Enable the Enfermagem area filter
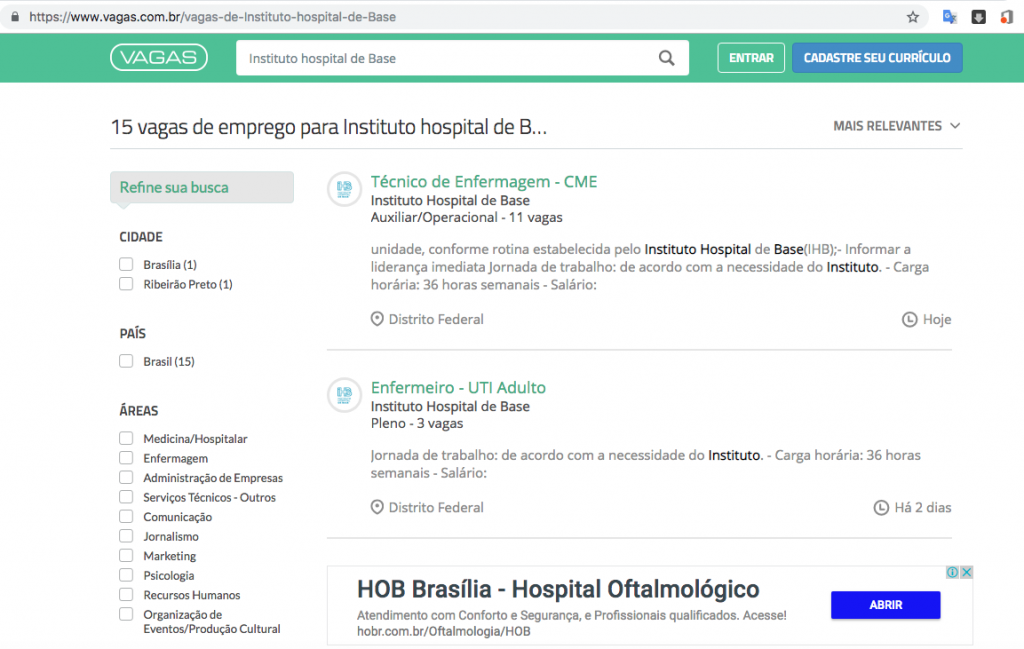 coord(126,458)
